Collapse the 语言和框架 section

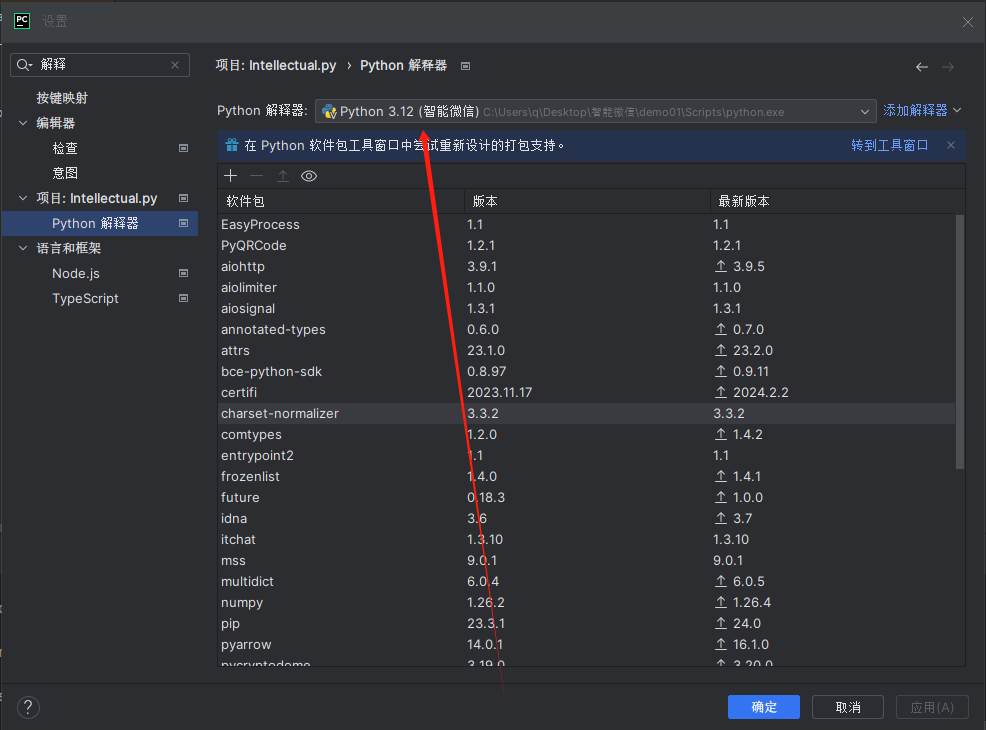click(23, 248)
